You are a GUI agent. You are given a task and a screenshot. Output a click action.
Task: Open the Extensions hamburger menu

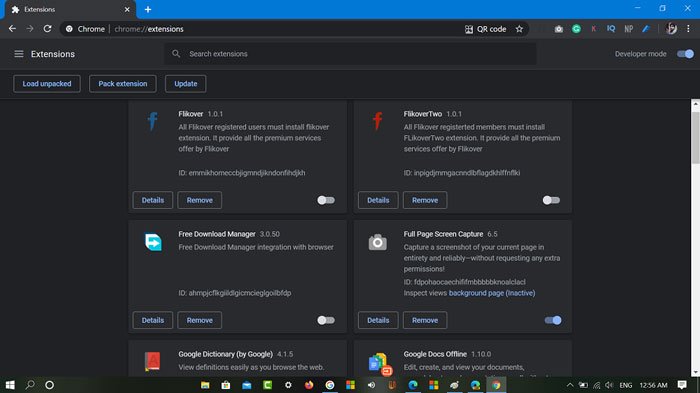19,54
